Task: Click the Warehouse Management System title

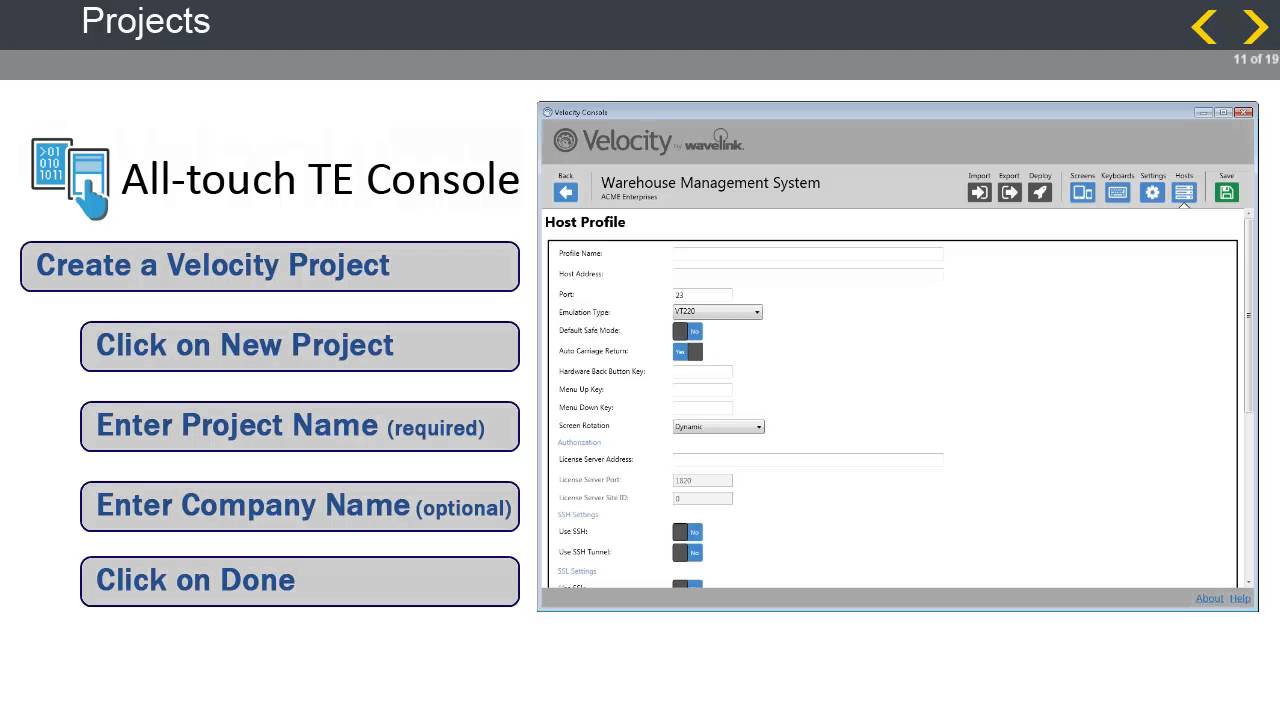Action: [x=710, y=183]
